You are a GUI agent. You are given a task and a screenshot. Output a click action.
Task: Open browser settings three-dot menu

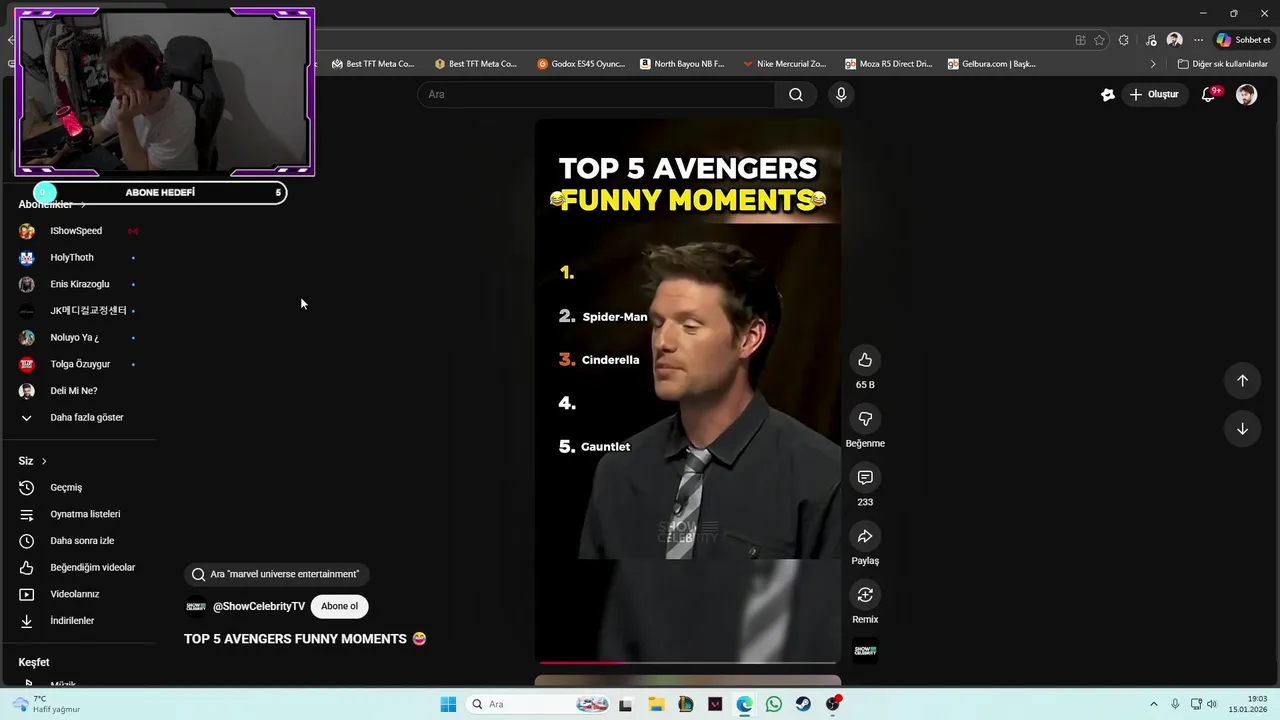pos(1198,40)
